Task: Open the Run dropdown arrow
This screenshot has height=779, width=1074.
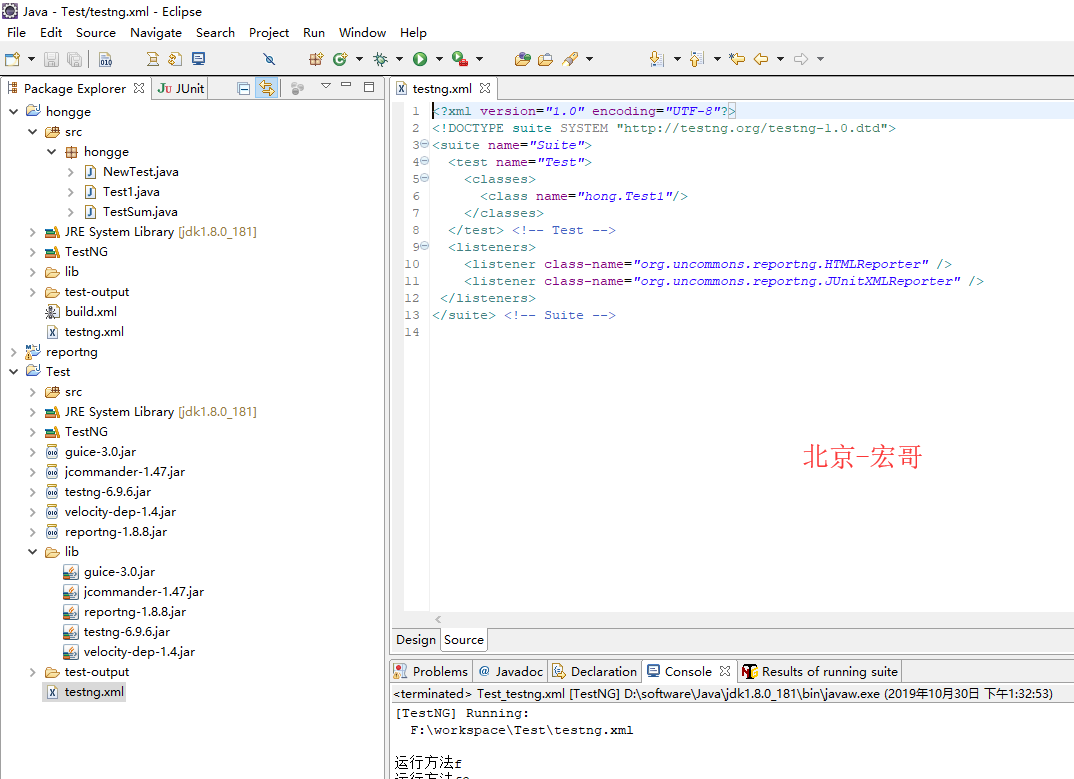Action: tap(439, 59)
